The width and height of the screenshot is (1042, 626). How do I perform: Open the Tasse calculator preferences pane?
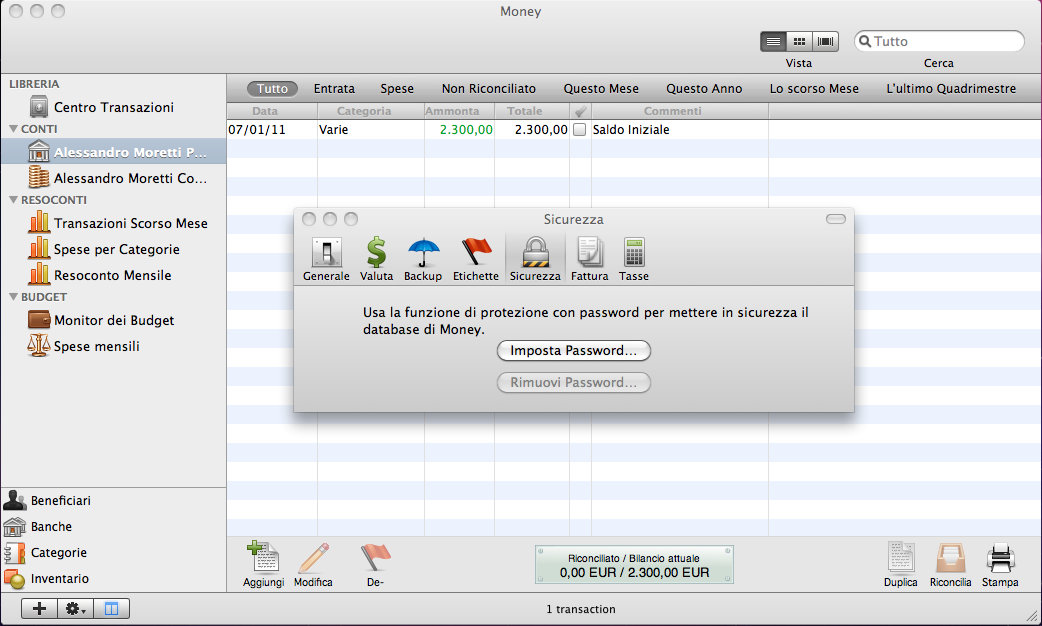tap(634, 259)
